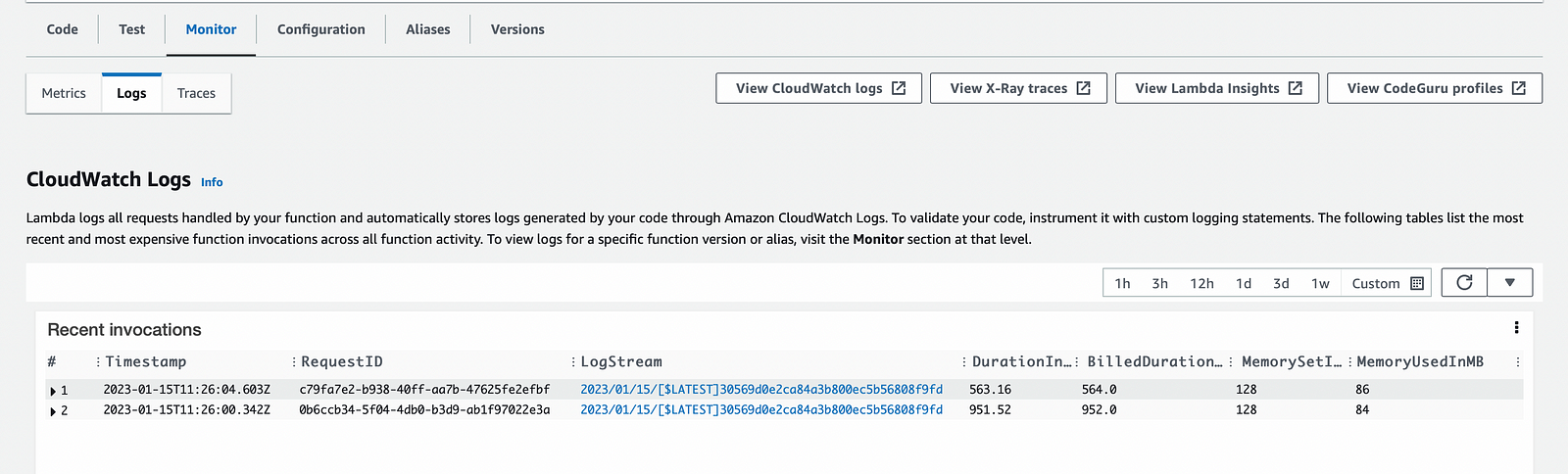Click View CodeGuru profiles button
The height and width of the screenshot is (474, 1568).
[x=1435, y=88]
